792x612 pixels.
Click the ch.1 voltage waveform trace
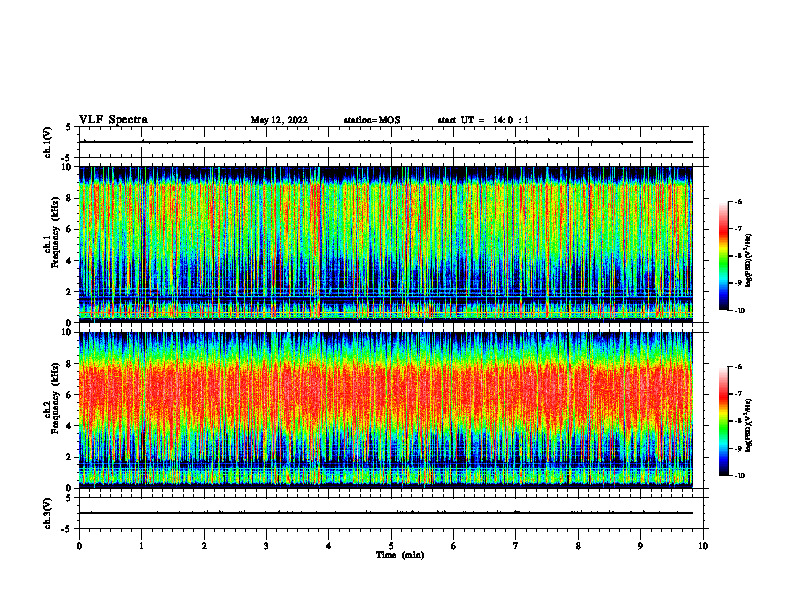pos(386,142)
